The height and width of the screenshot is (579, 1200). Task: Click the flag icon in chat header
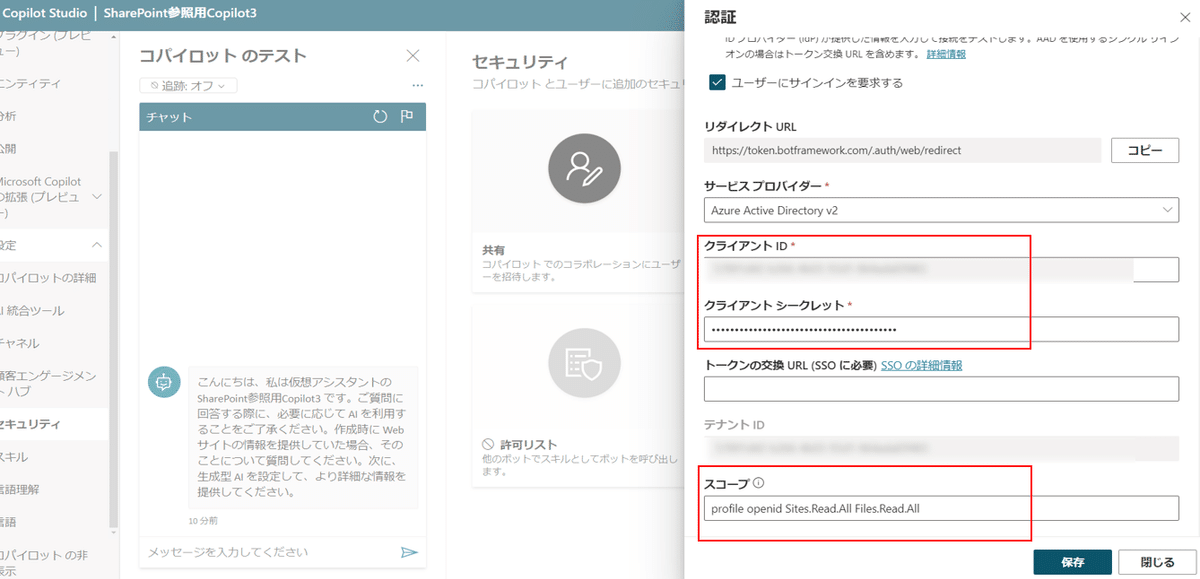407,117
